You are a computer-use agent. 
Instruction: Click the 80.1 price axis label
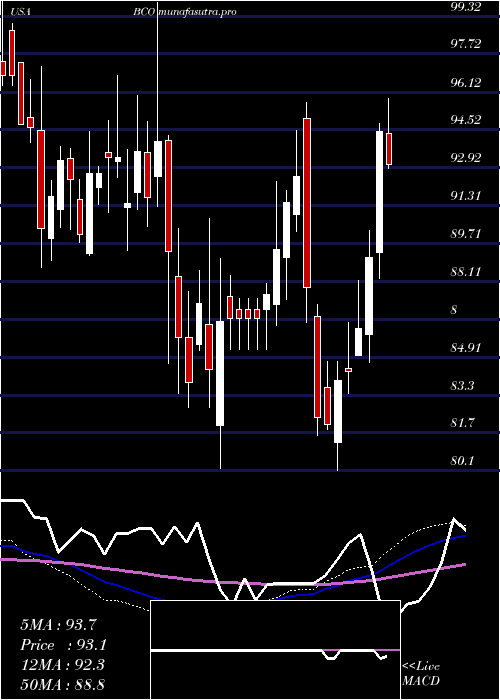click(463, 461)
